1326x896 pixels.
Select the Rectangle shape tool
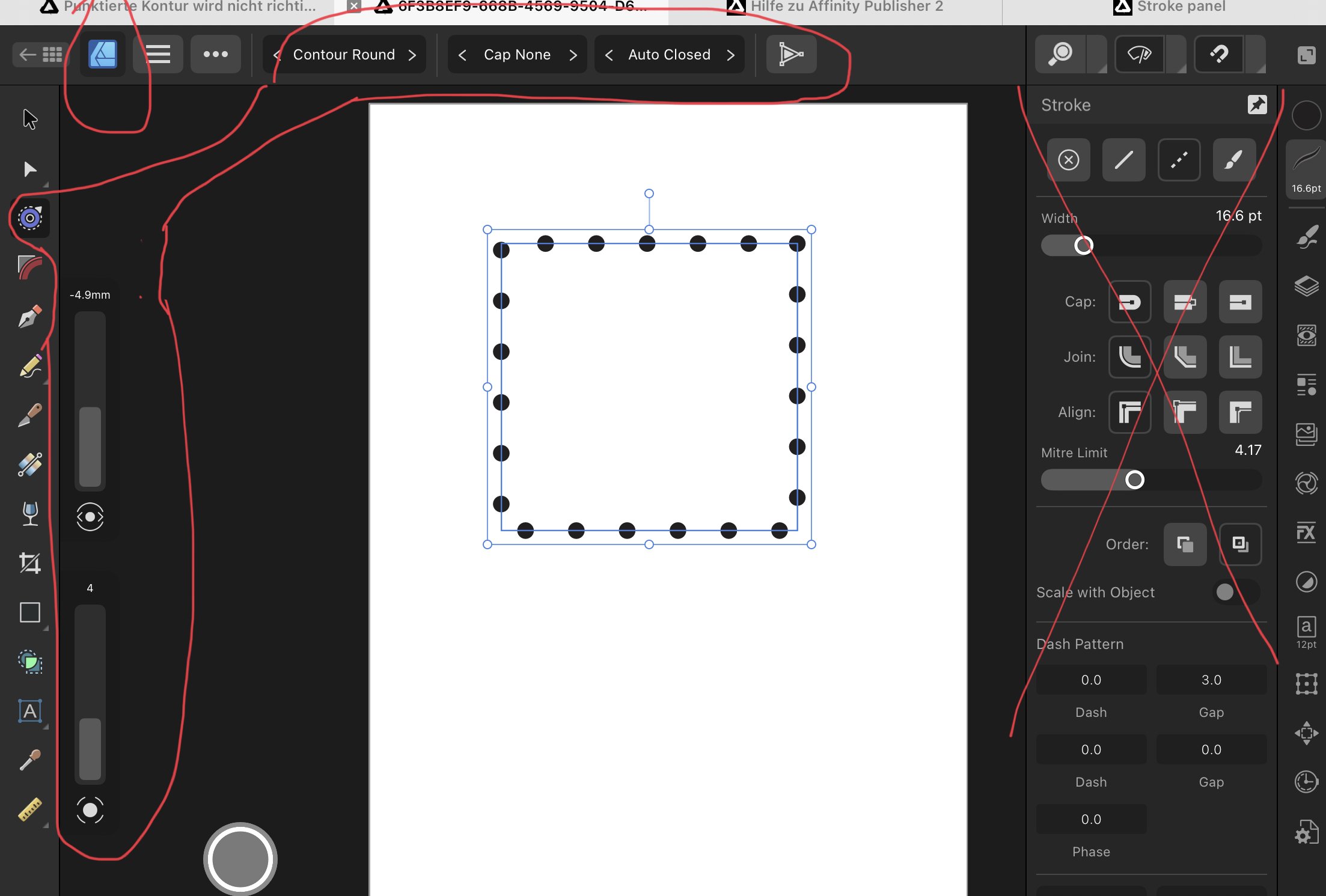[x=30, y=612]
